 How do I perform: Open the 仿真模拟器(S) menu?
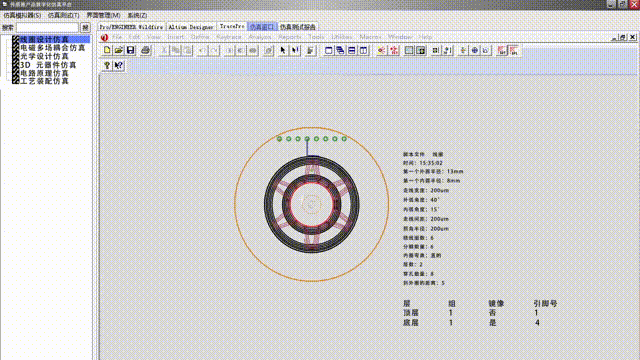pos(22,15)
